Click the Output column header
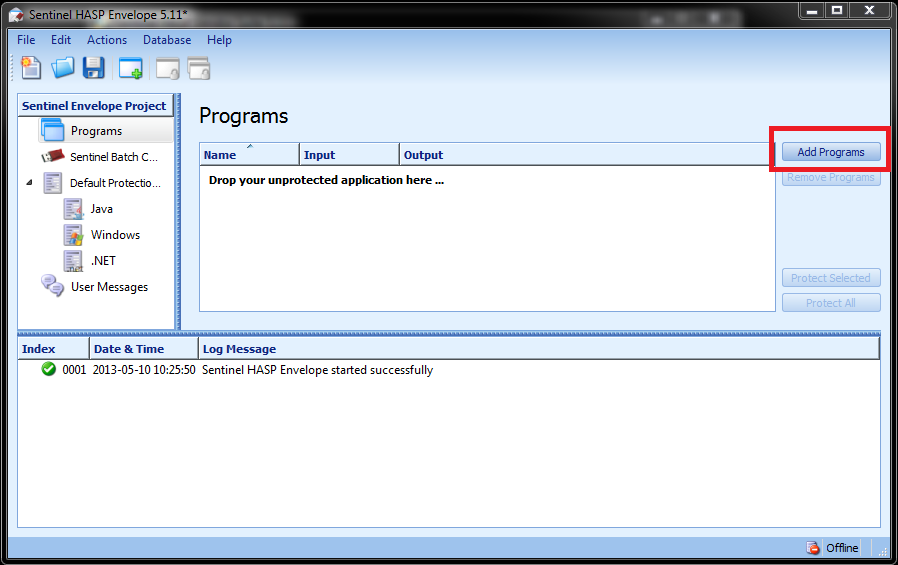 coord(587,155)
